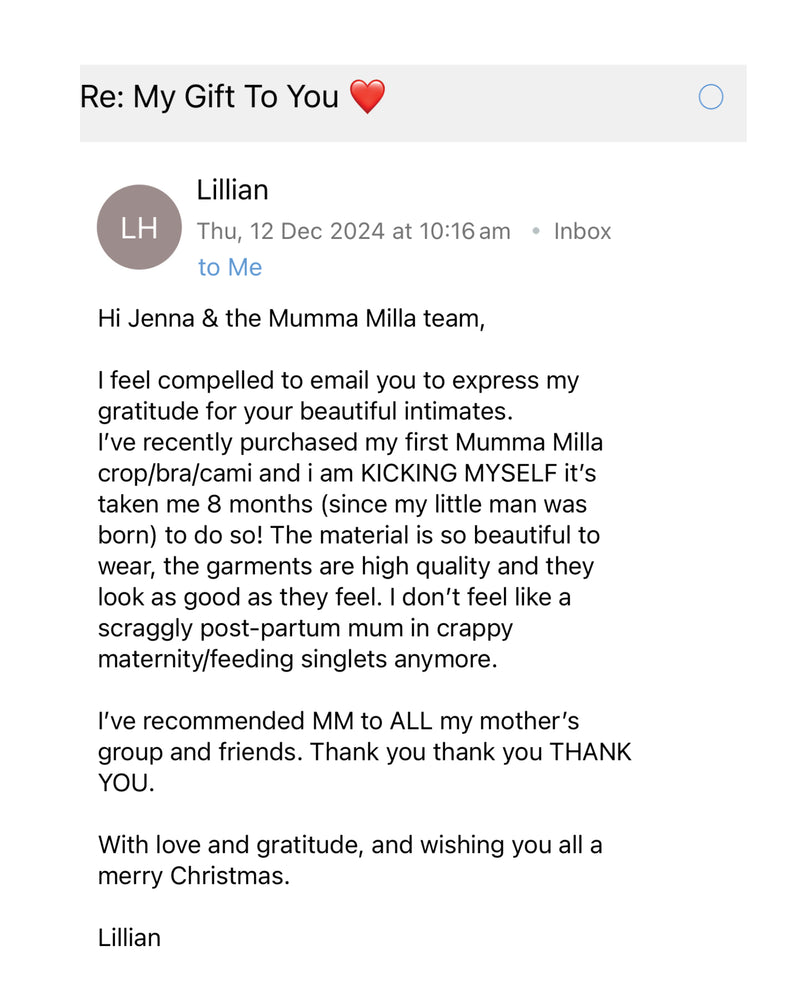Viewport: 800px width, 1000px height.
Task: Click the subject "Re: My Gift To You"
Action: [210, 97]
